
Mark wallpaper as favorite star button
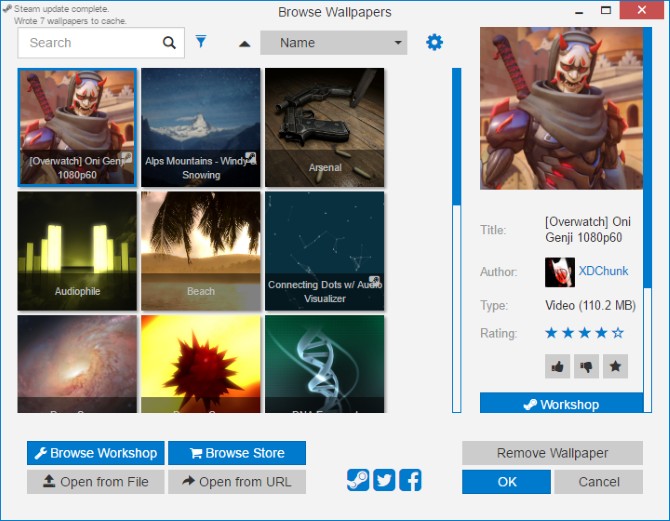[616, 366]
